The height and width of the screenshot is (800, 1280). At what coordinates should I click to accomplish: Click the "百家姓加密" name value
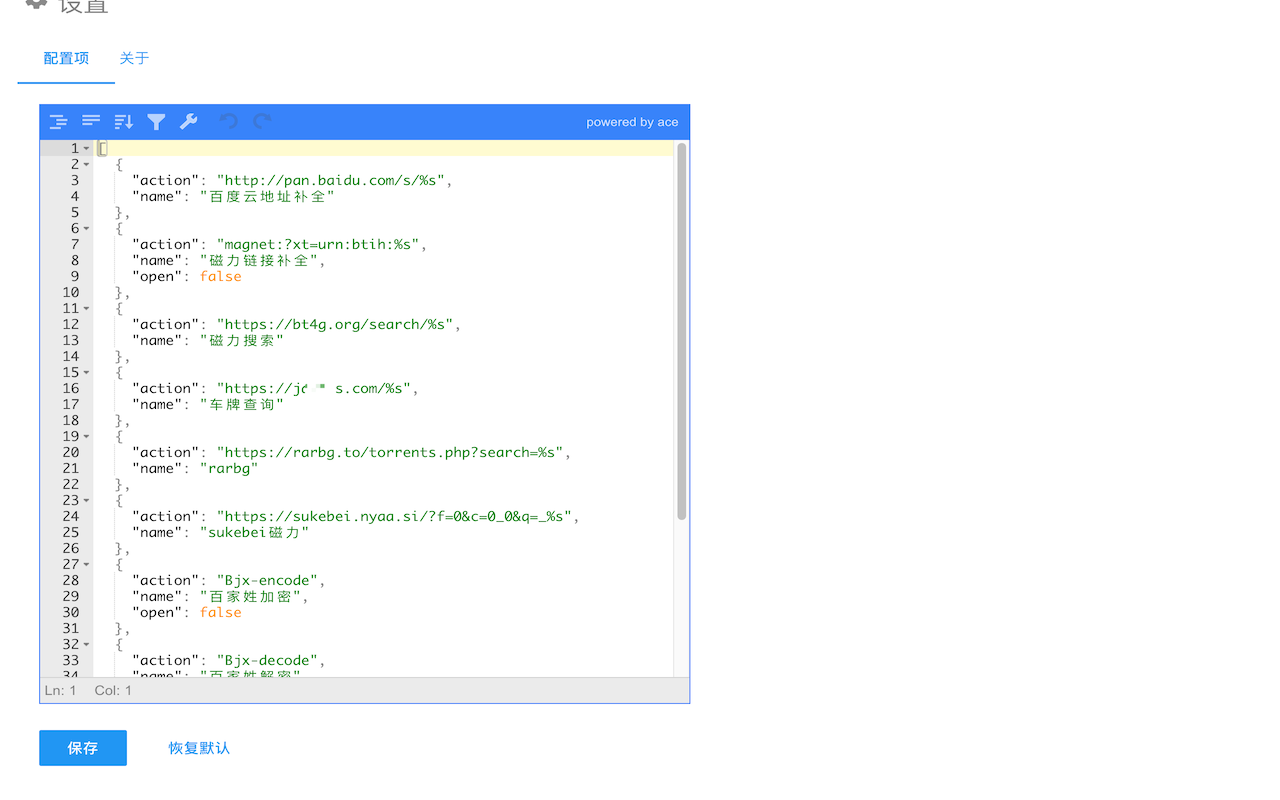click(250, 597)
